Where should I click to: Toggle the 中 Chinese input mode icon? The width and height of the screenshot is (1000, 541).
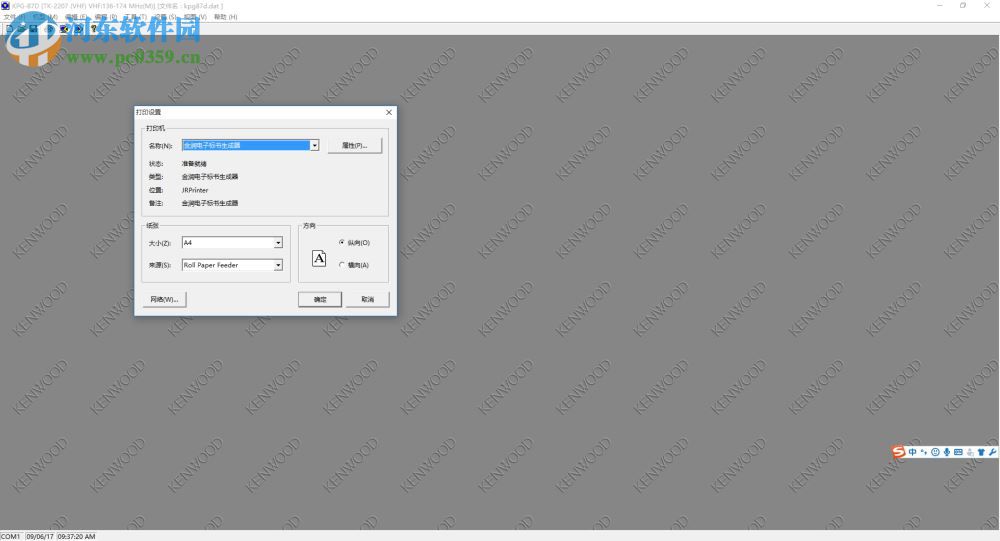click(913, 452)
